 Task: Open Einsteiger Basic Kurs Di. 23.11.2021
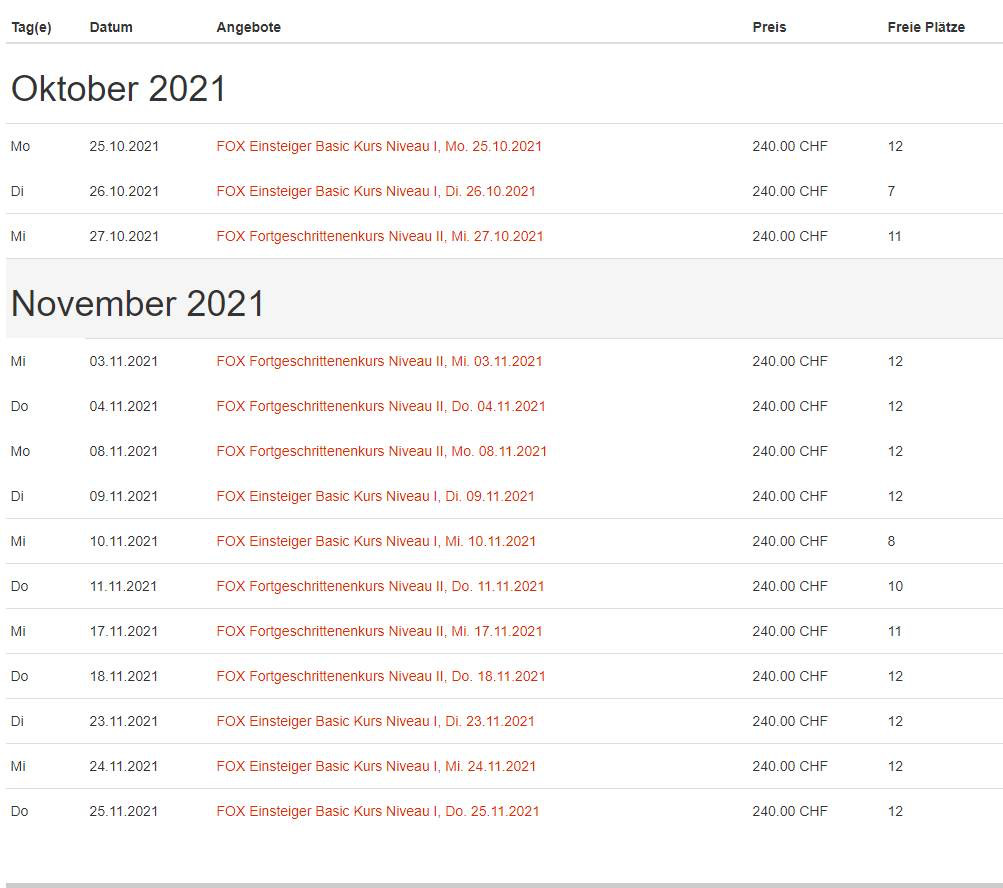pos(375,721)
